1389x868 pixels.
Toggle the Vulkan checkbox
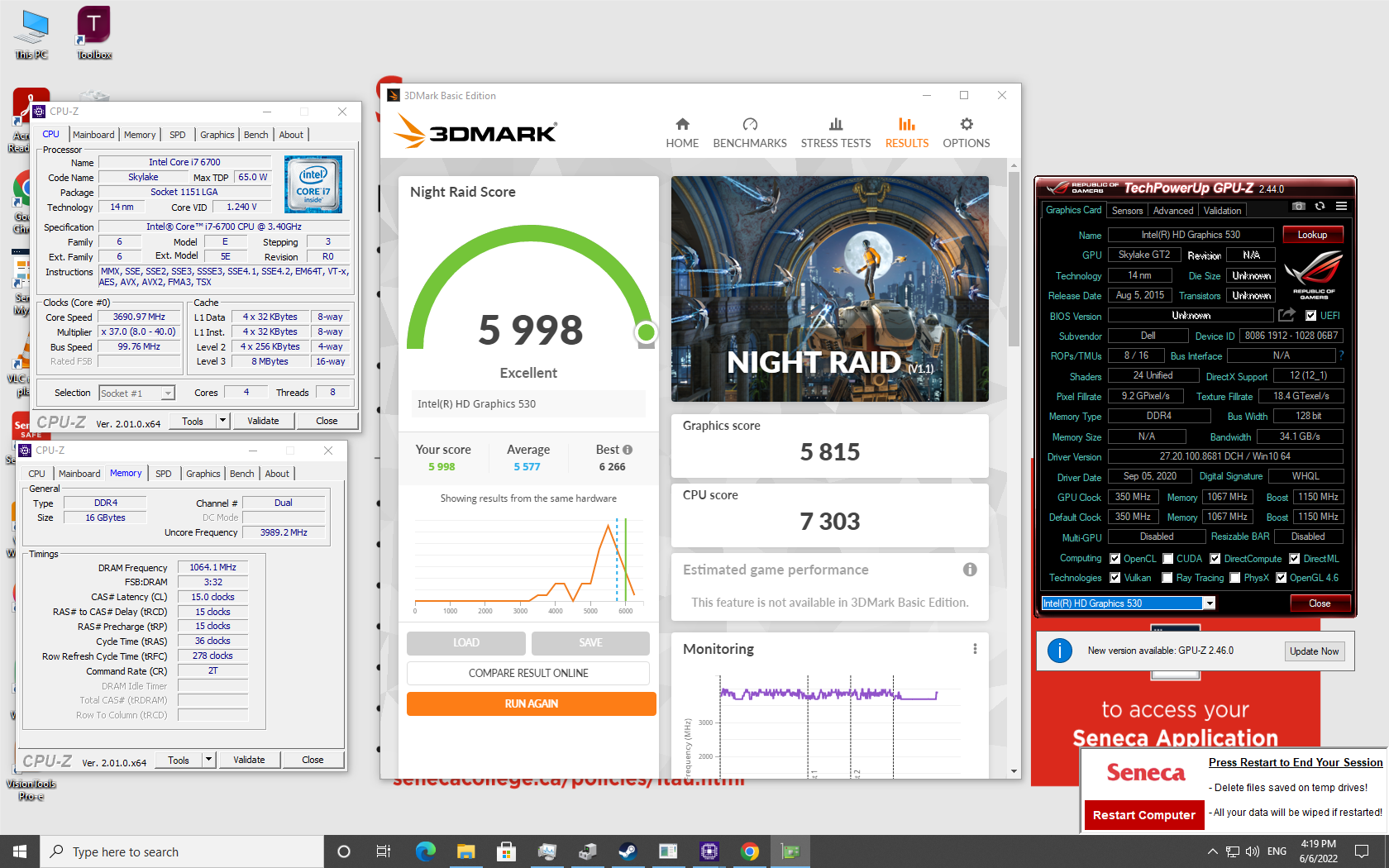click(1115, 578)
